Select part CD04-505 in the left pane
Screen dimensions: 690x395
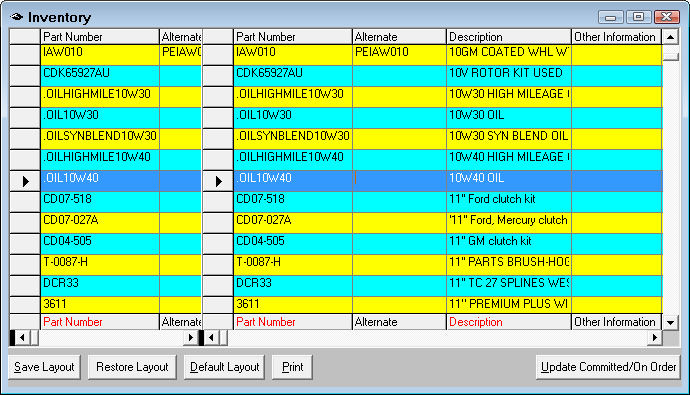pos(99,244)
